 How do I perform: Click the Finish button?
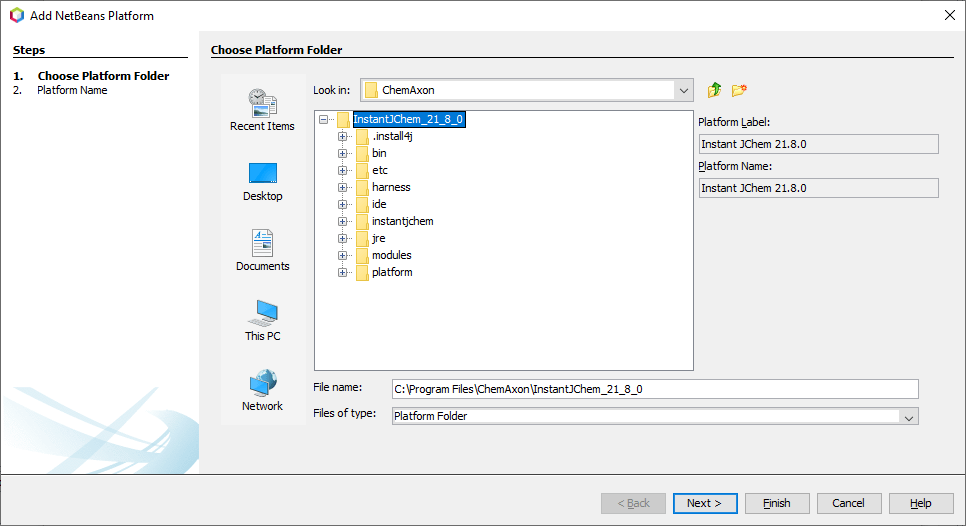777,503
